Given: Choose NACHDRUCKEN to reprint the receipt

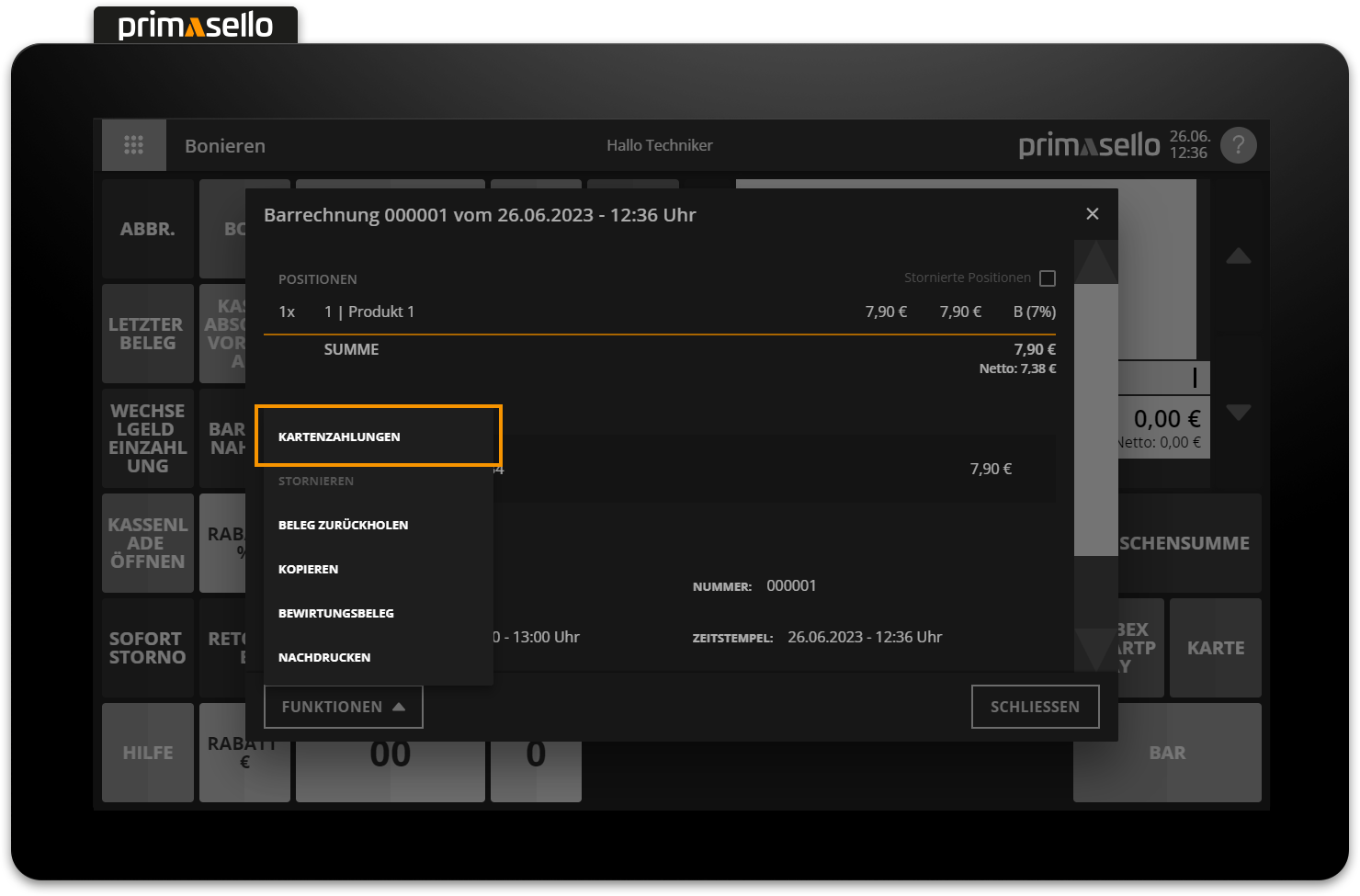Looking at the screenshot, I should click(x=324, y=657).
